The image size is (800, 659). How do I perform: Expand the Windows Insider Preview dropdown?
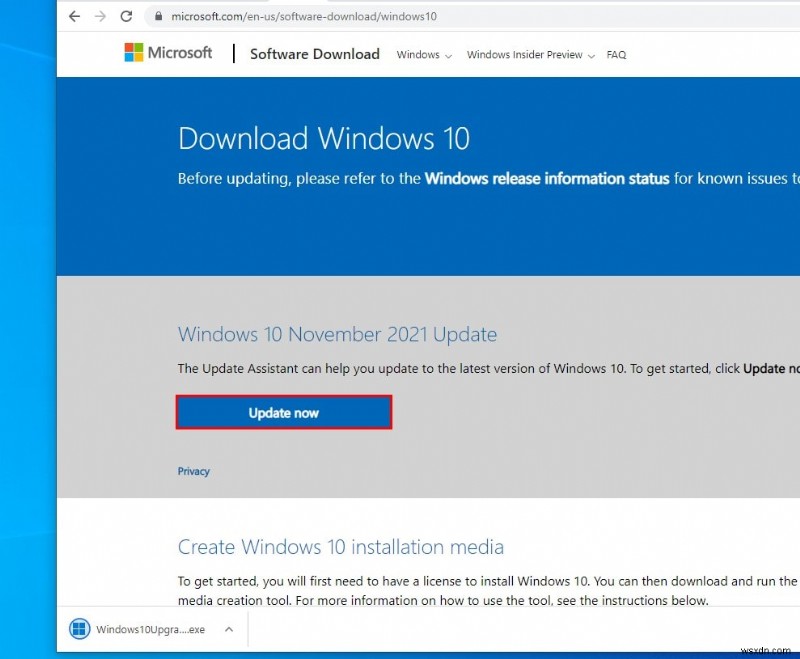529,55
